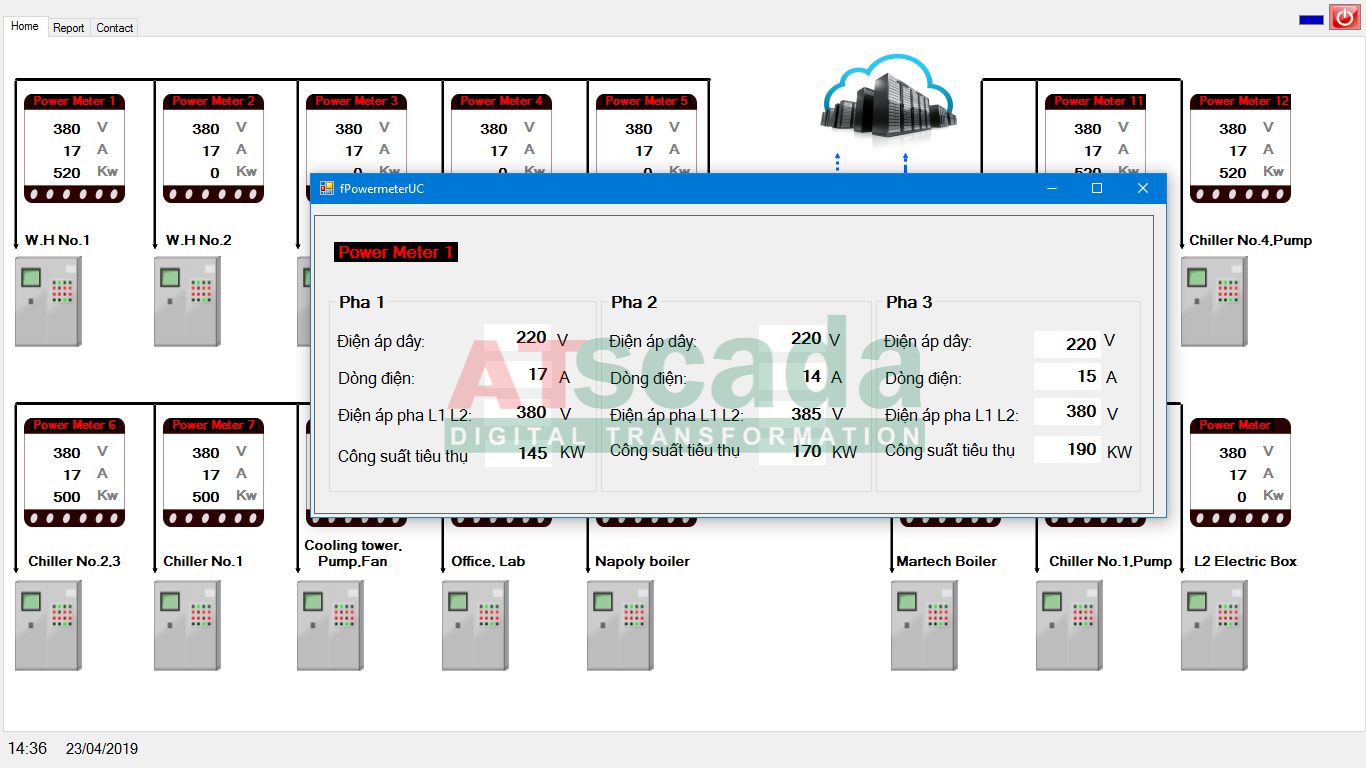Image resolution: width=1366 pixels, height=768 pixels.
Task: Select the Napoly boiler cabinet icon
Action: coord(620,626)
